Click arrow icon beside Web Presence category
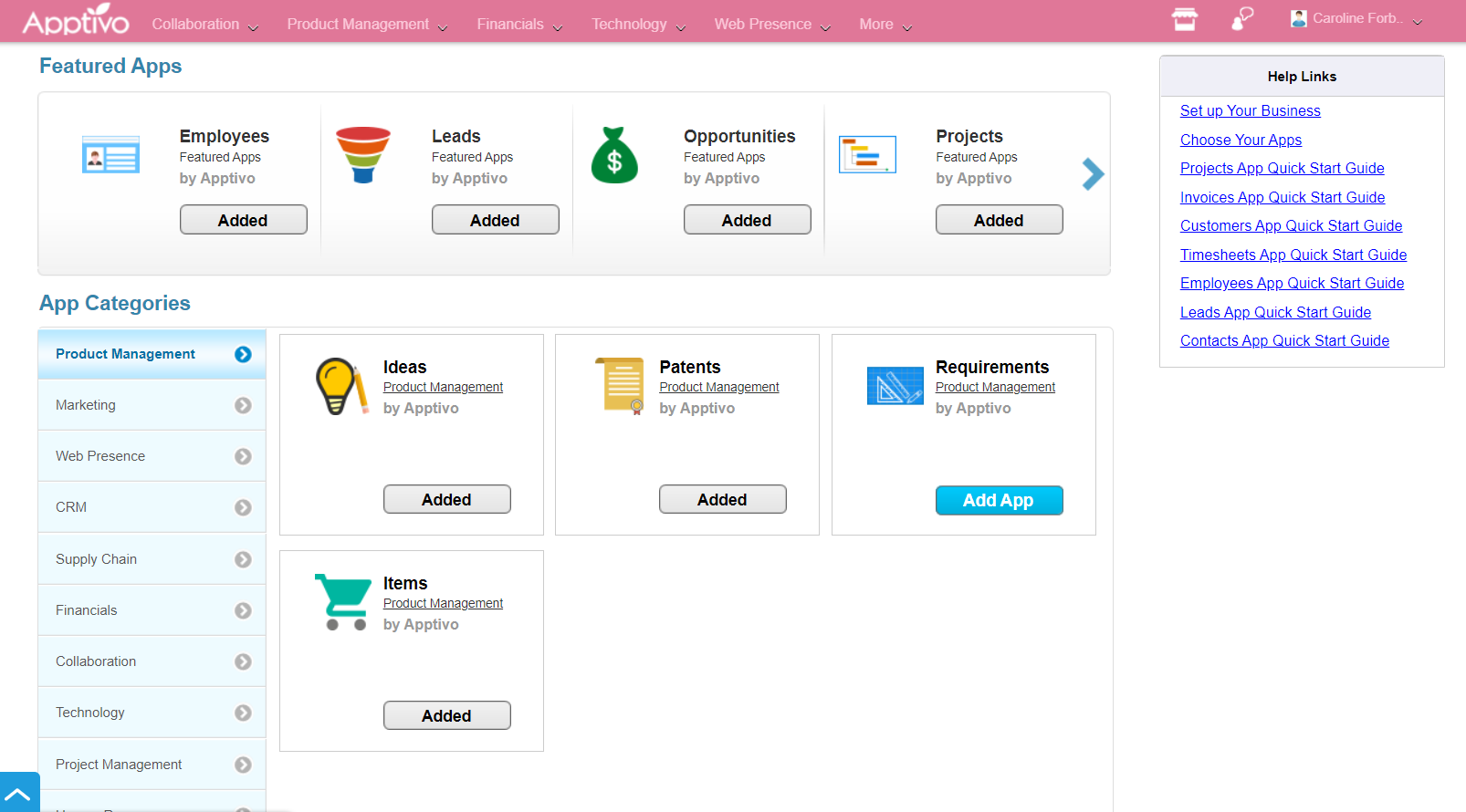1466x812 pixels. point(243,456)
